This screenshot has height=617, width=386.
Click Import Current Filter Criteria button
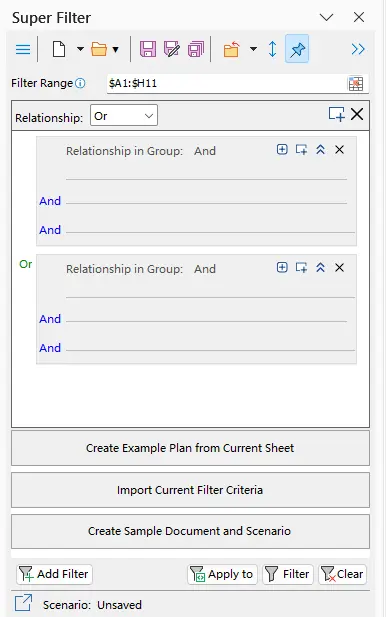(190, 490)
